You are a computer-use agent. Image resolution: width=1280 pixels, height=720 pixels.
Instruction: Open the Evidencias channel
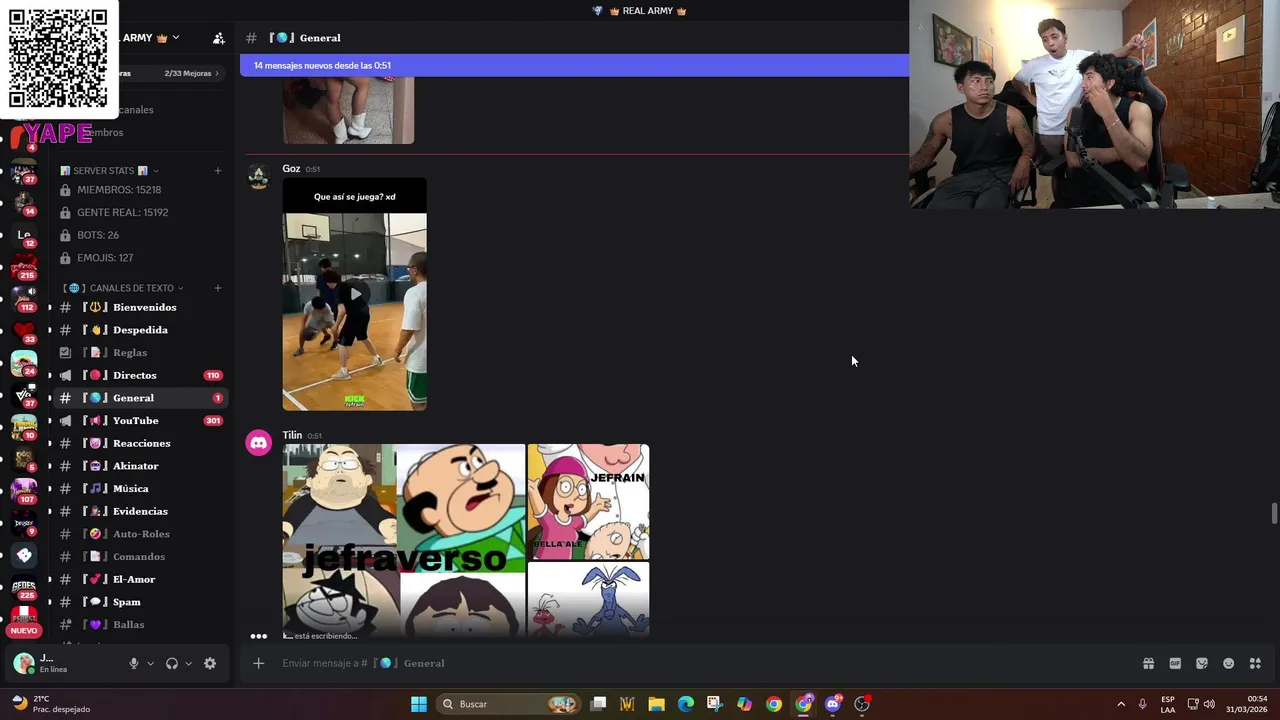pyautogui.click(x=140, y=511)
